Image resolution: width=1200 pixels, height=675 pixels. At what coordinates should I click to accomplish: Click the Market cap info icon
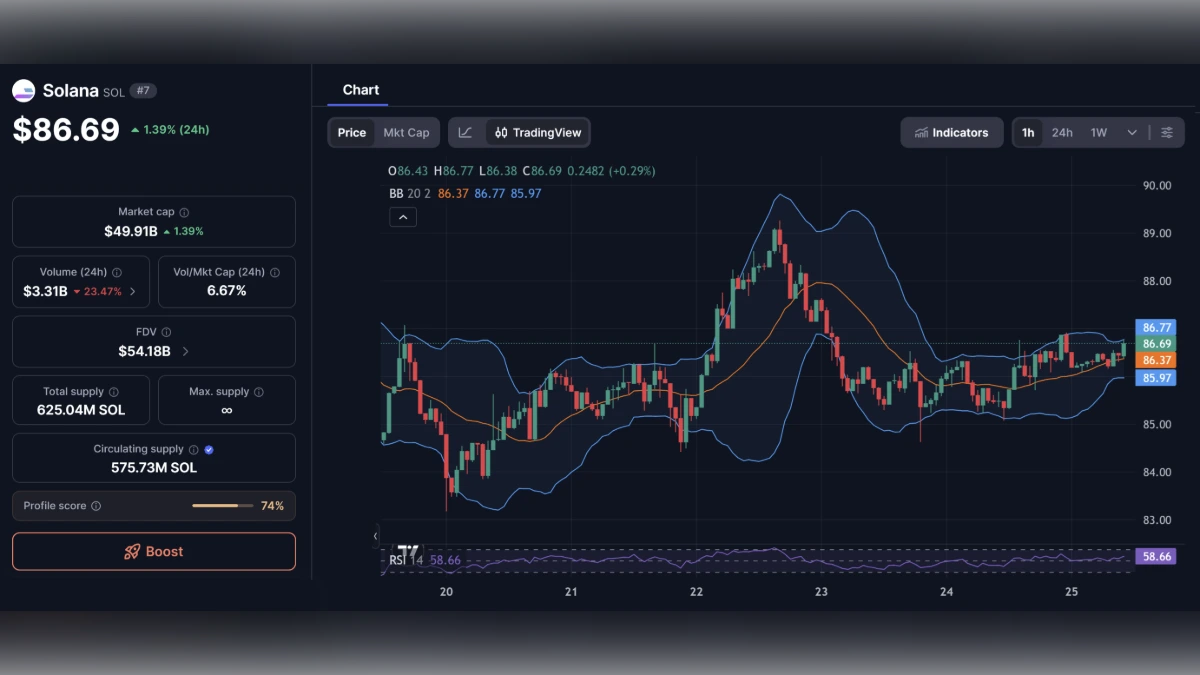tap(184, 211)
